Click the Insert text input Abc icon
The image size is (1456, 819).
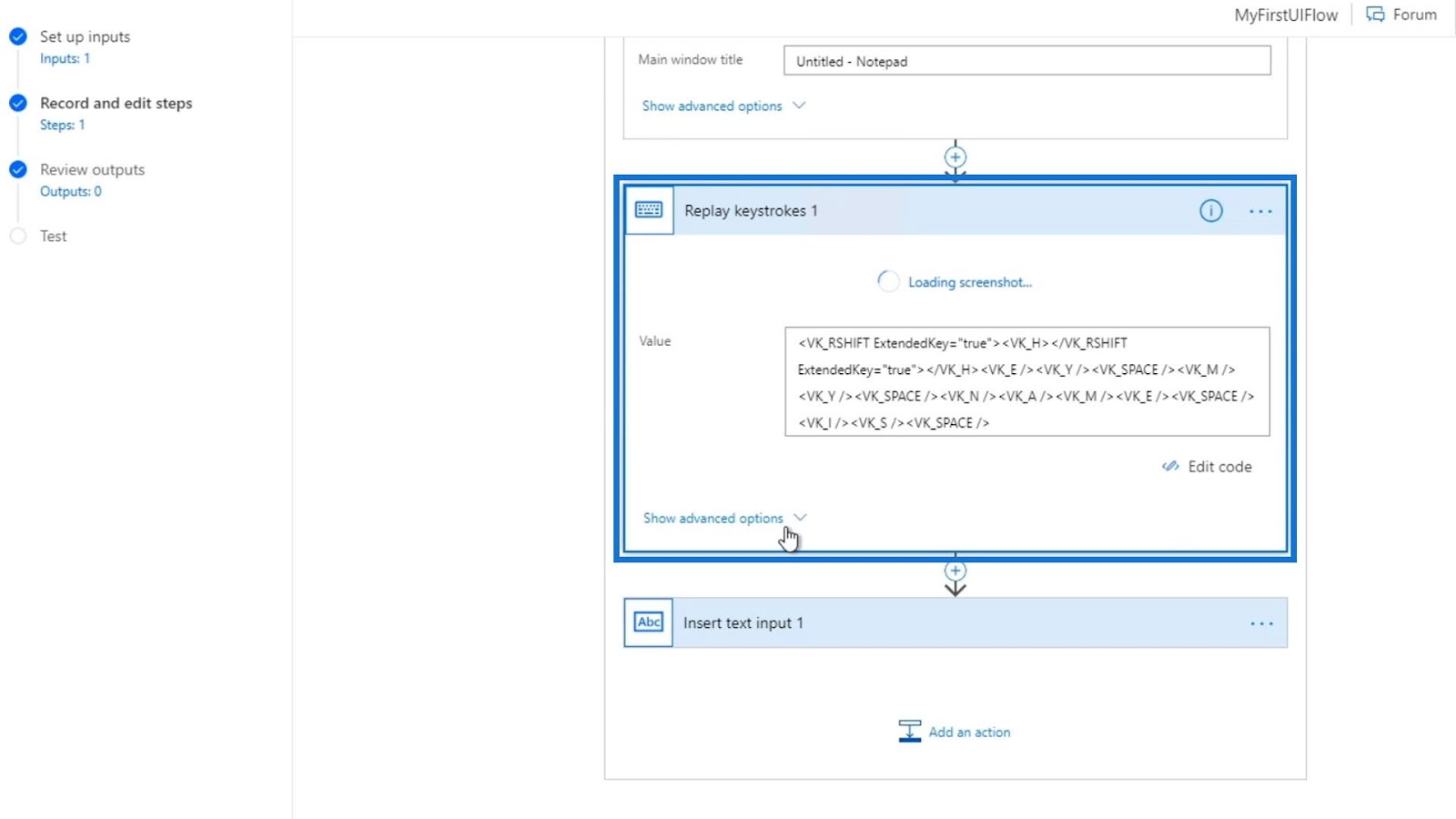(x=649, y=622)
